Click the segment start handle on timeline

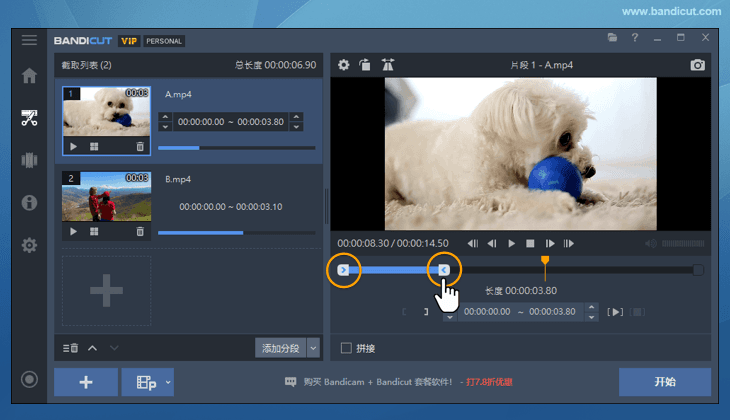(x=343, y=270)
